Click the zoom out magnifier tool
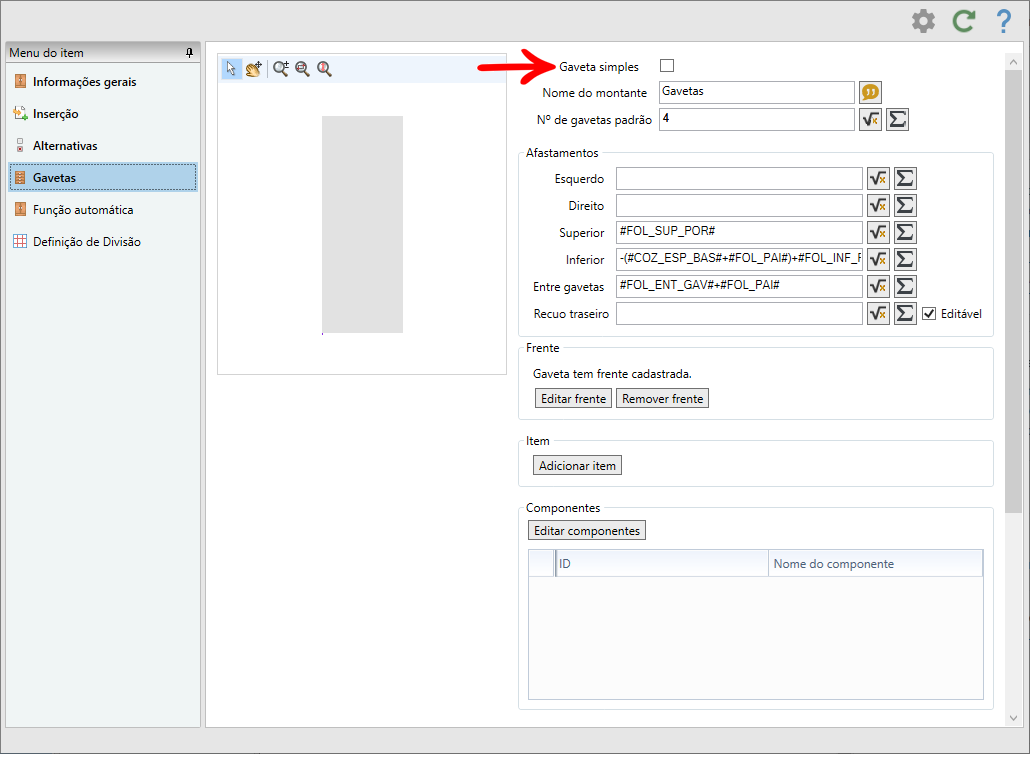Image resolution: width=1035 pixels, height=768 pixels. 303,69
